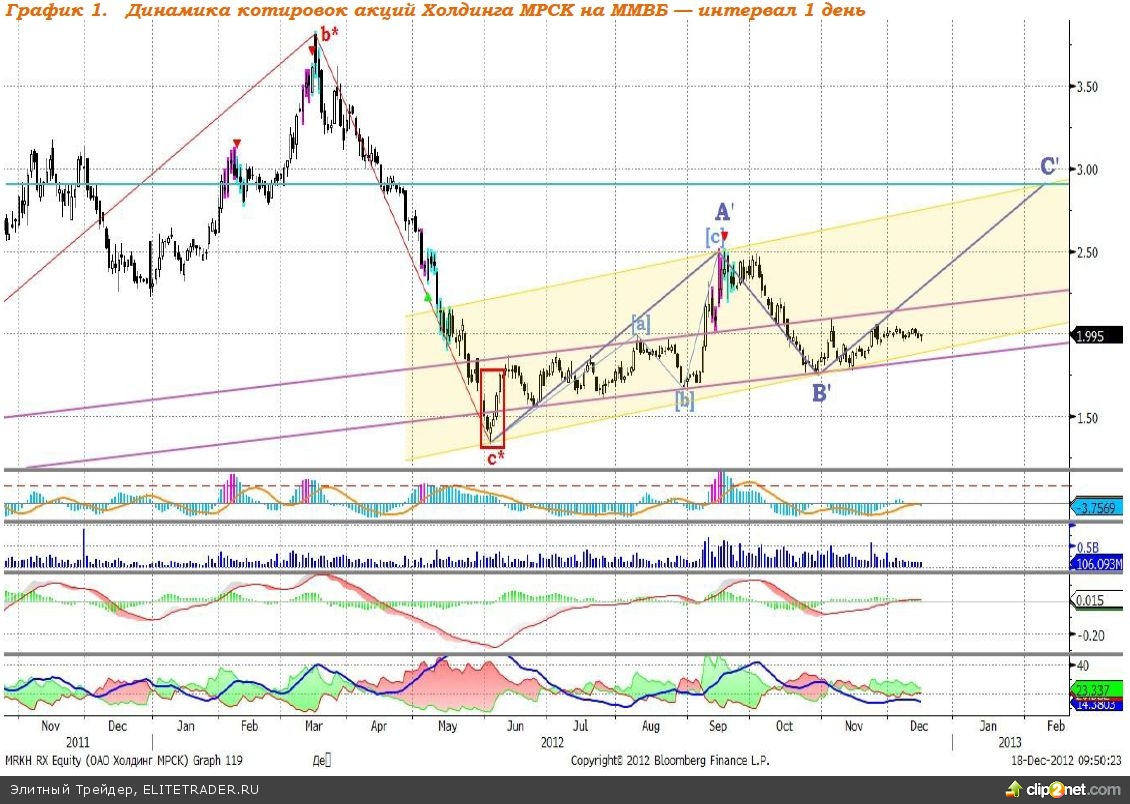Image resolution: width=1130 pixels, height=804 pixels.
Task: Click the [b] sub-wave label
Action: tap(684, 402)
